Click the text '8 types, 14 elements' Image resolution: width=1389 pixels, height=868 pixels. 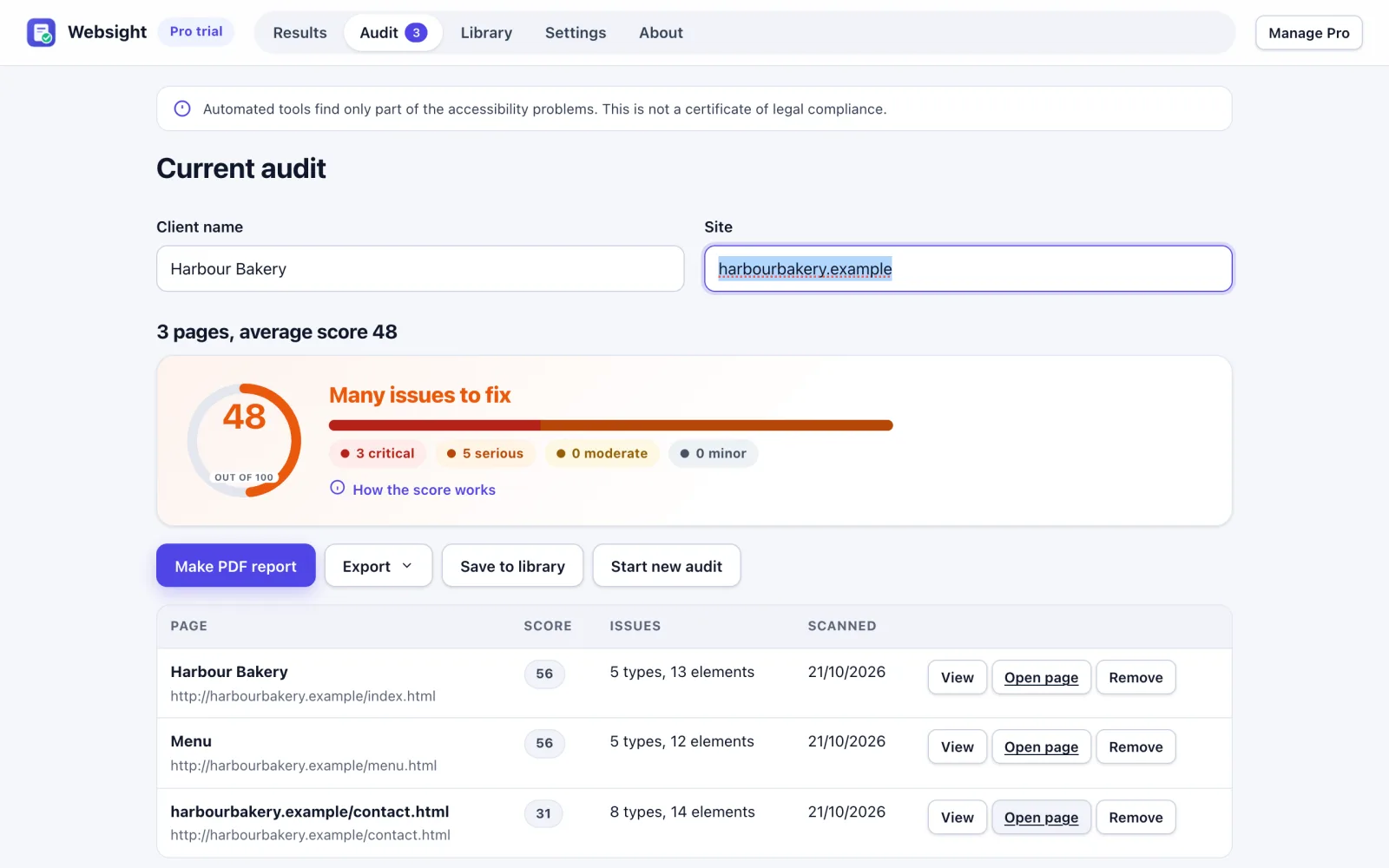pyautogui.click(x=682, y=812)
